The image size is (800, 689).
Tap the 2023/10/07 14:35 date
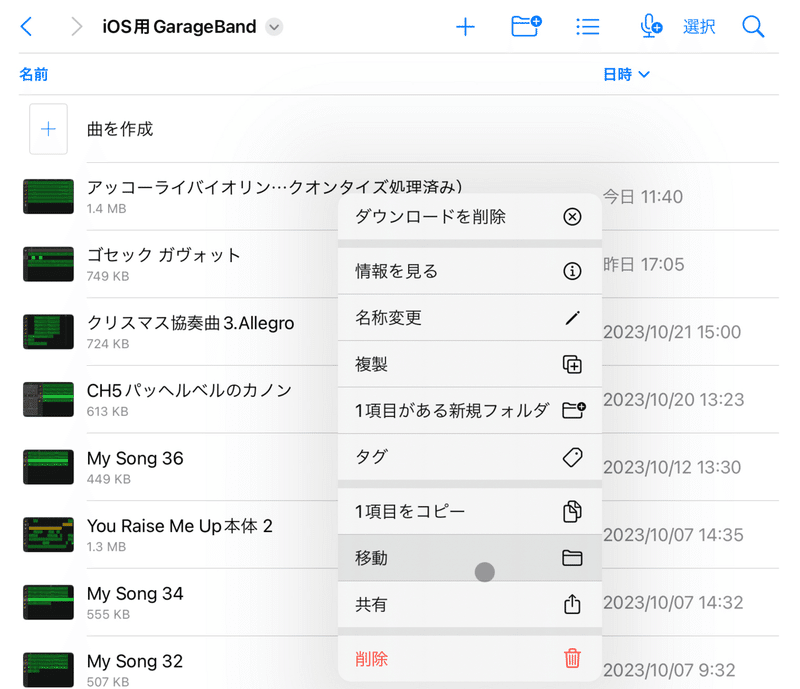pyautogui.click(x=673, y=535)
